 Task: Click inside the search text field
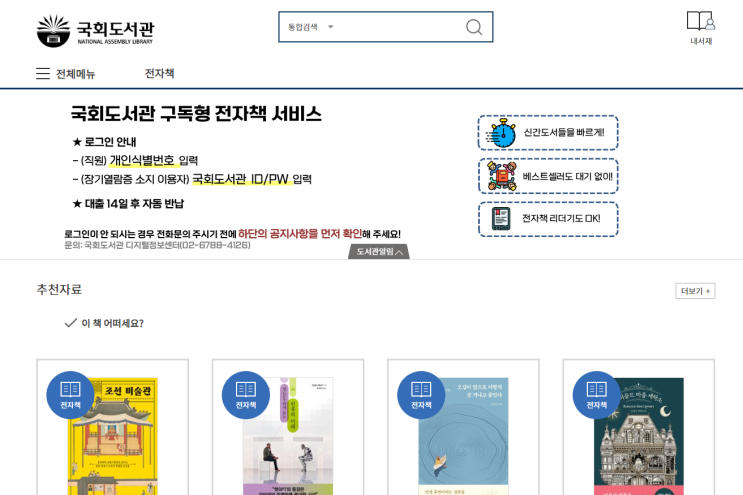click(x=398, y=27)
